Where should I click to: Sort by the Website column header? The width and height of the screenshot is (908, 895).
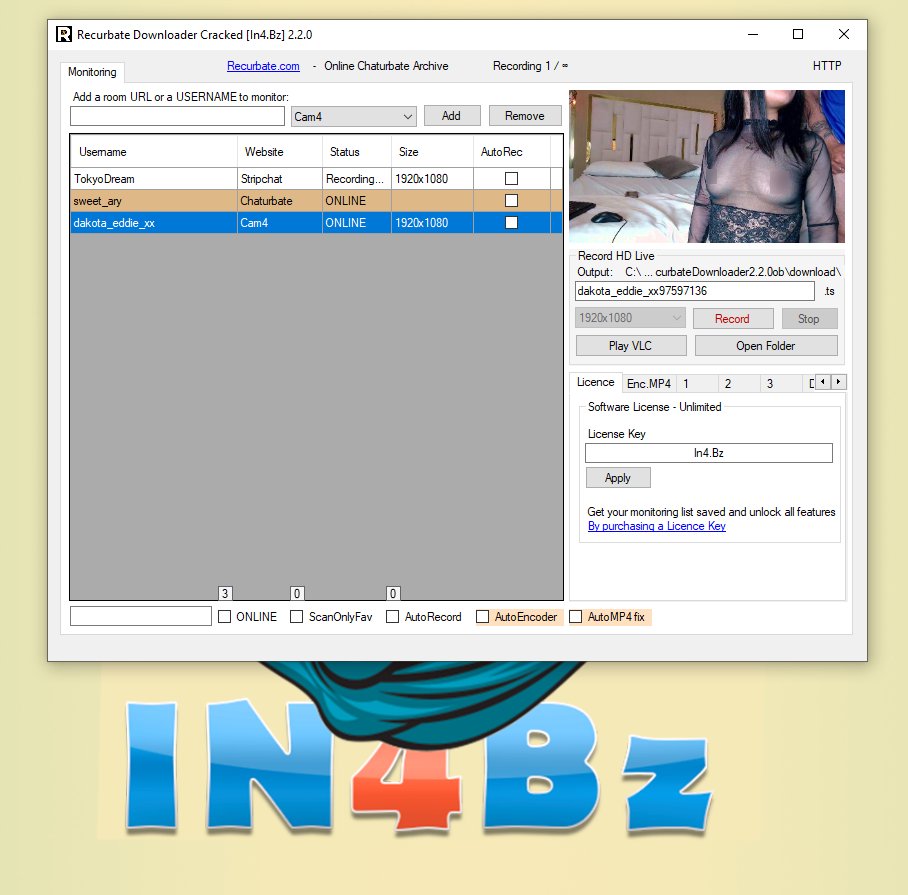tap(279, 152)
